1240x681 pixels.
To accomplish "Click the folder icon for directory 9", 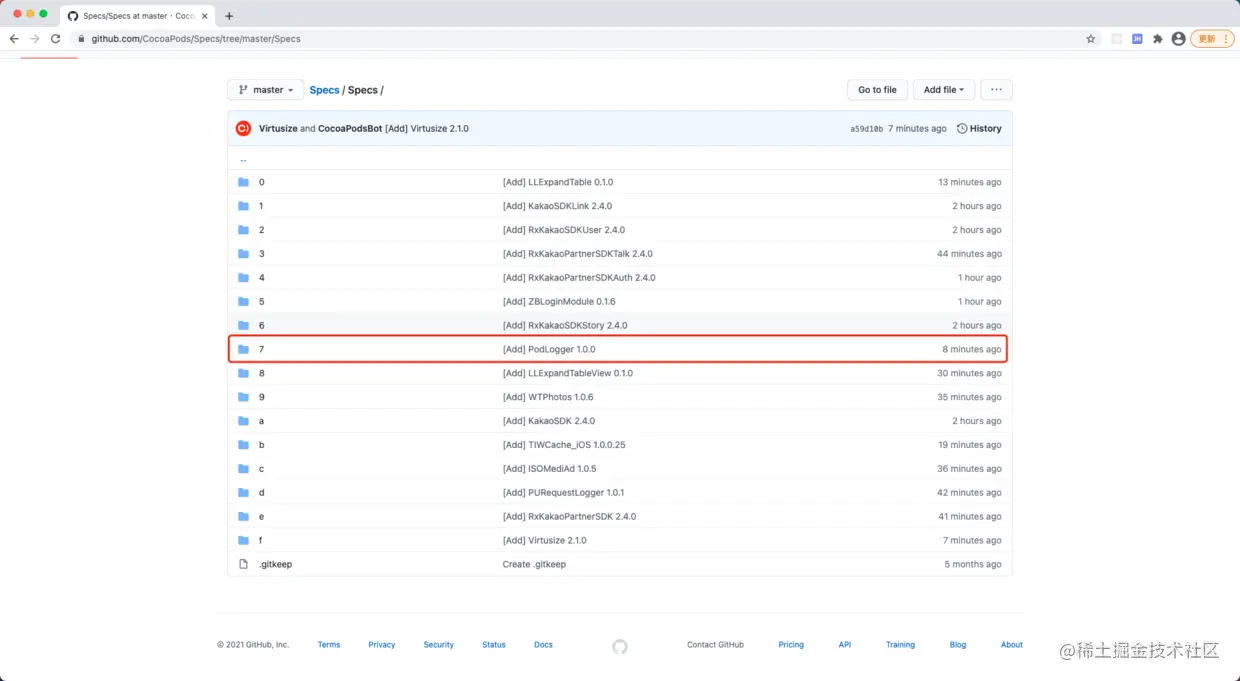I will tap(243, 397).
